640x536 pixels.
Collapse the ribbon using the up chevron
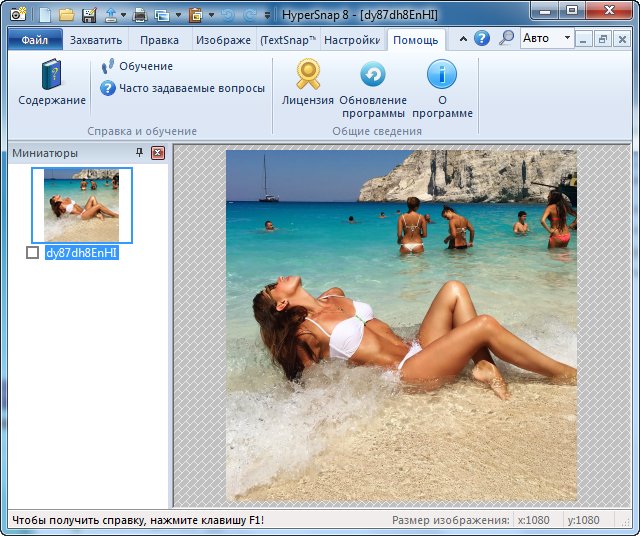coord(463,38)
